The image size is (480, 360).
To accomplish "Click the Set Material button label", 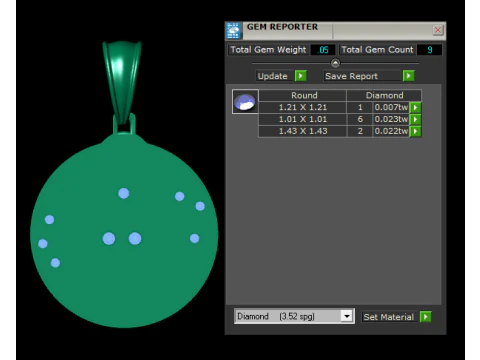I will (x=390, y=317).
